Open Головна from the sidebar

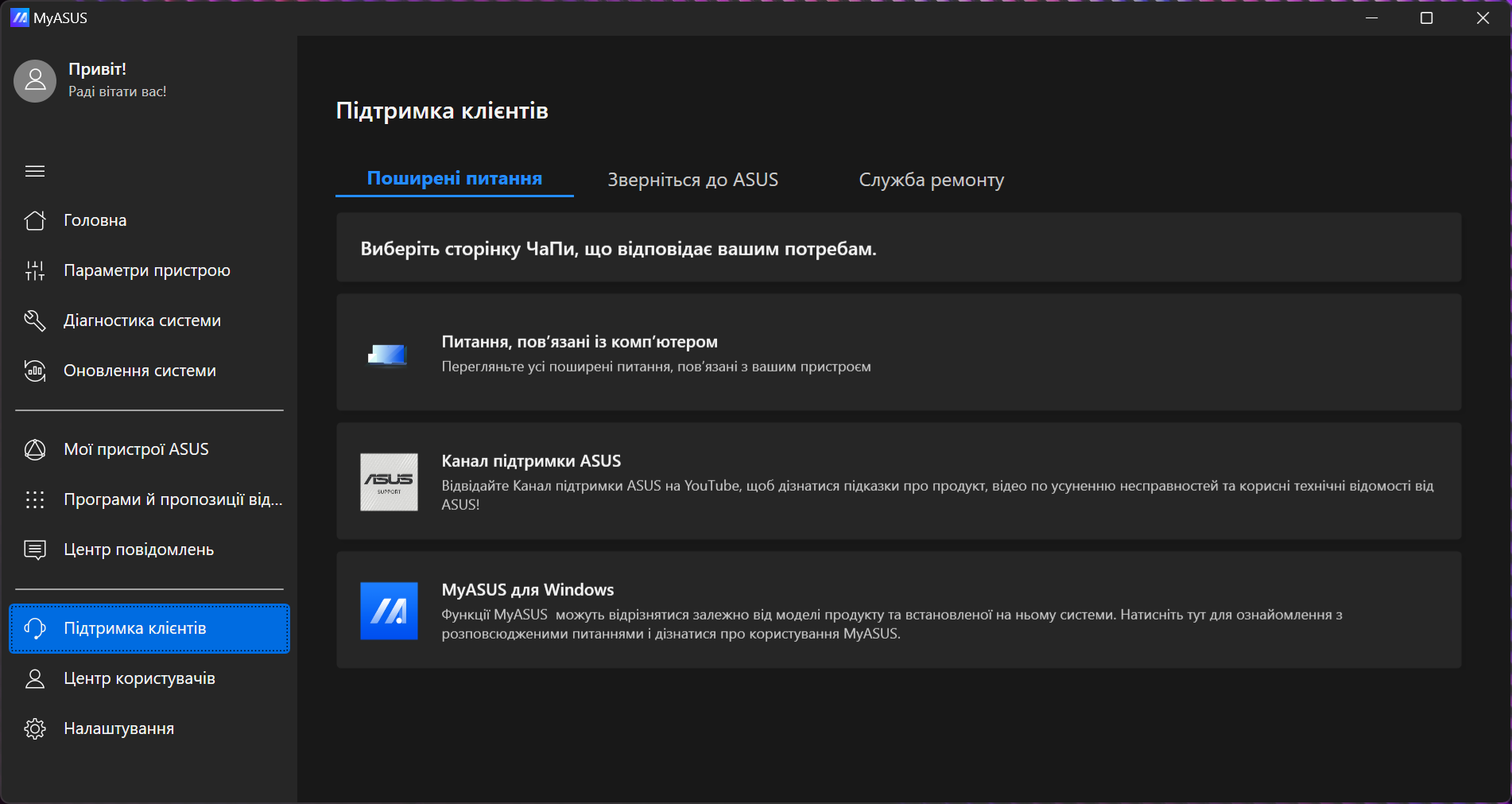[95, 220]
